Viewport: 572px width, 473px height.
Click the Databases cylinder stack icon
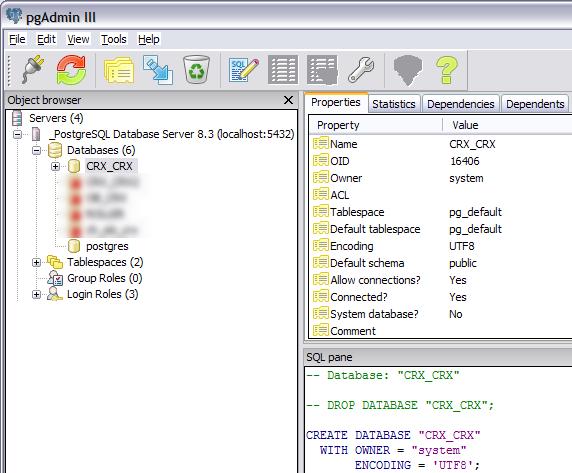point(55,150)
